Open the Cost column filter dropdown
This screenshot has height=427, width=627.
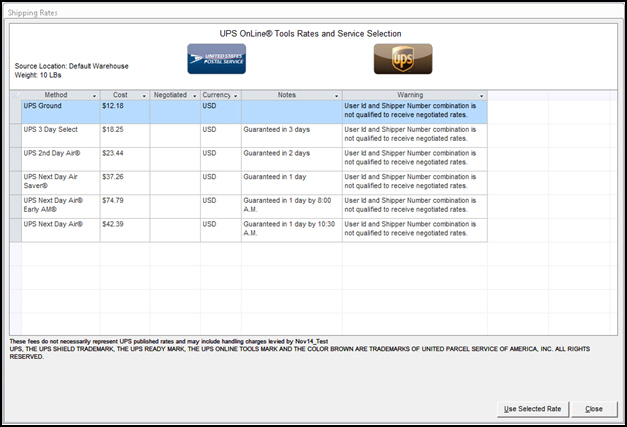(x=144, y=96)
